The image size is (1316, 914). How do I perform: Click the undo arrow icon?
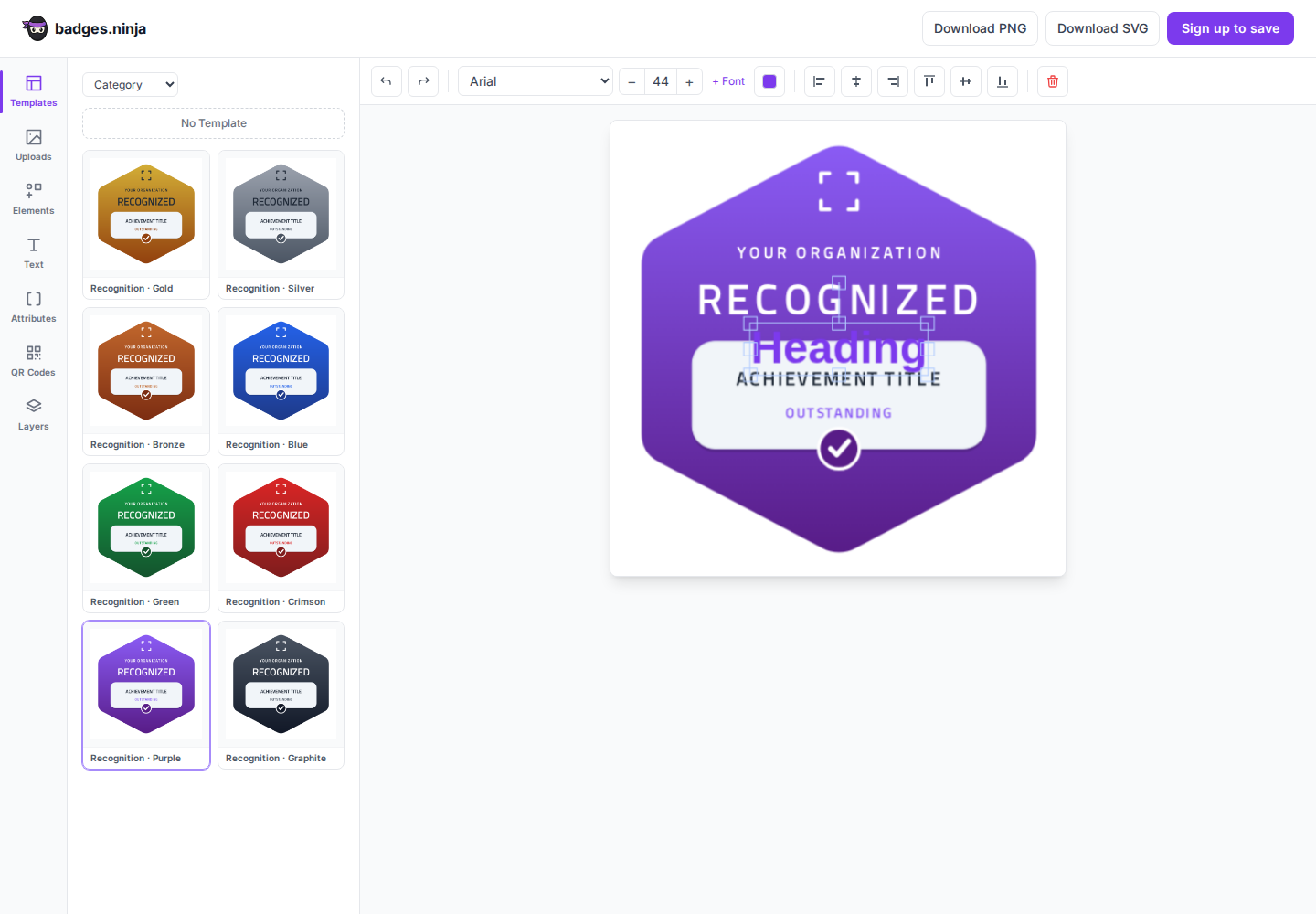coord(387,81)
